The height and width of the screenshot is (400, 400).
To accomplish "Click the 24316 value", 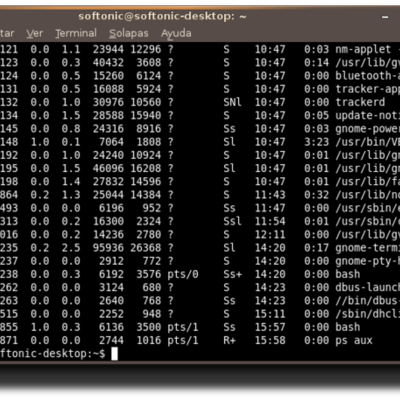I will [x=108, y=129].
